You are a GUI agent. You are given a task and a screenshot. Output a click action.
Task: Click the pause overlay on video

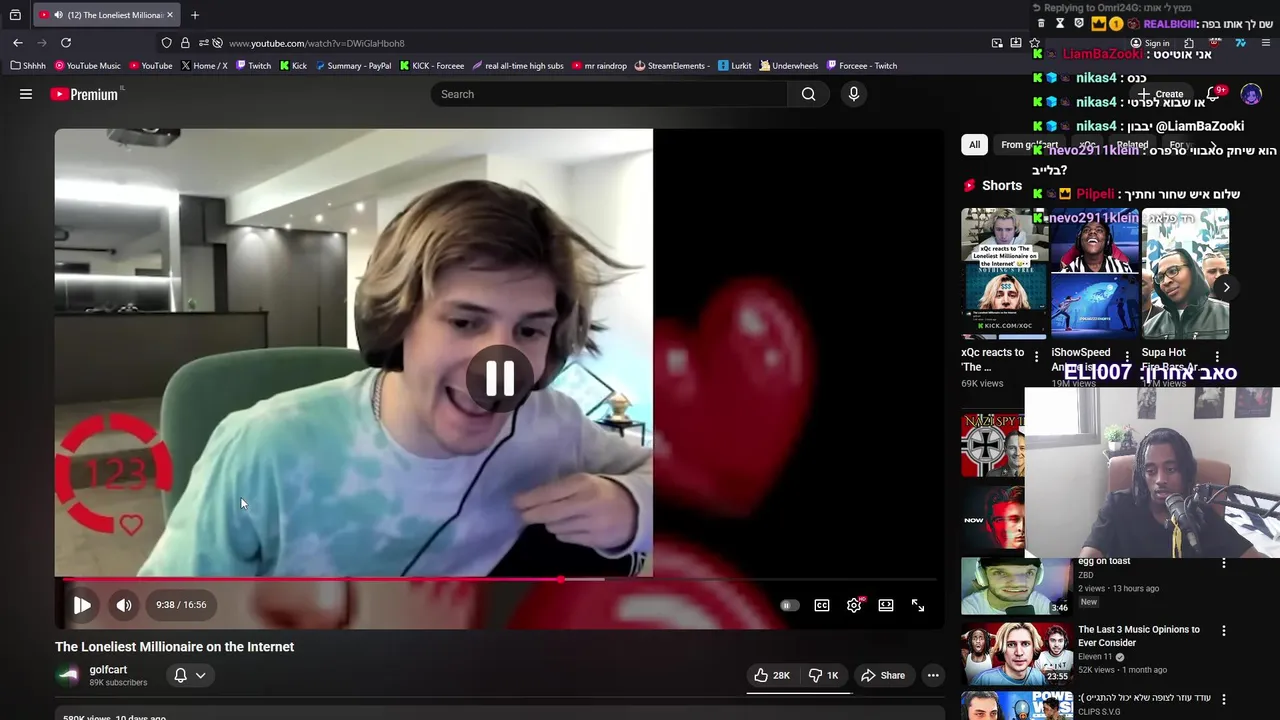click(x=500, y=378)
